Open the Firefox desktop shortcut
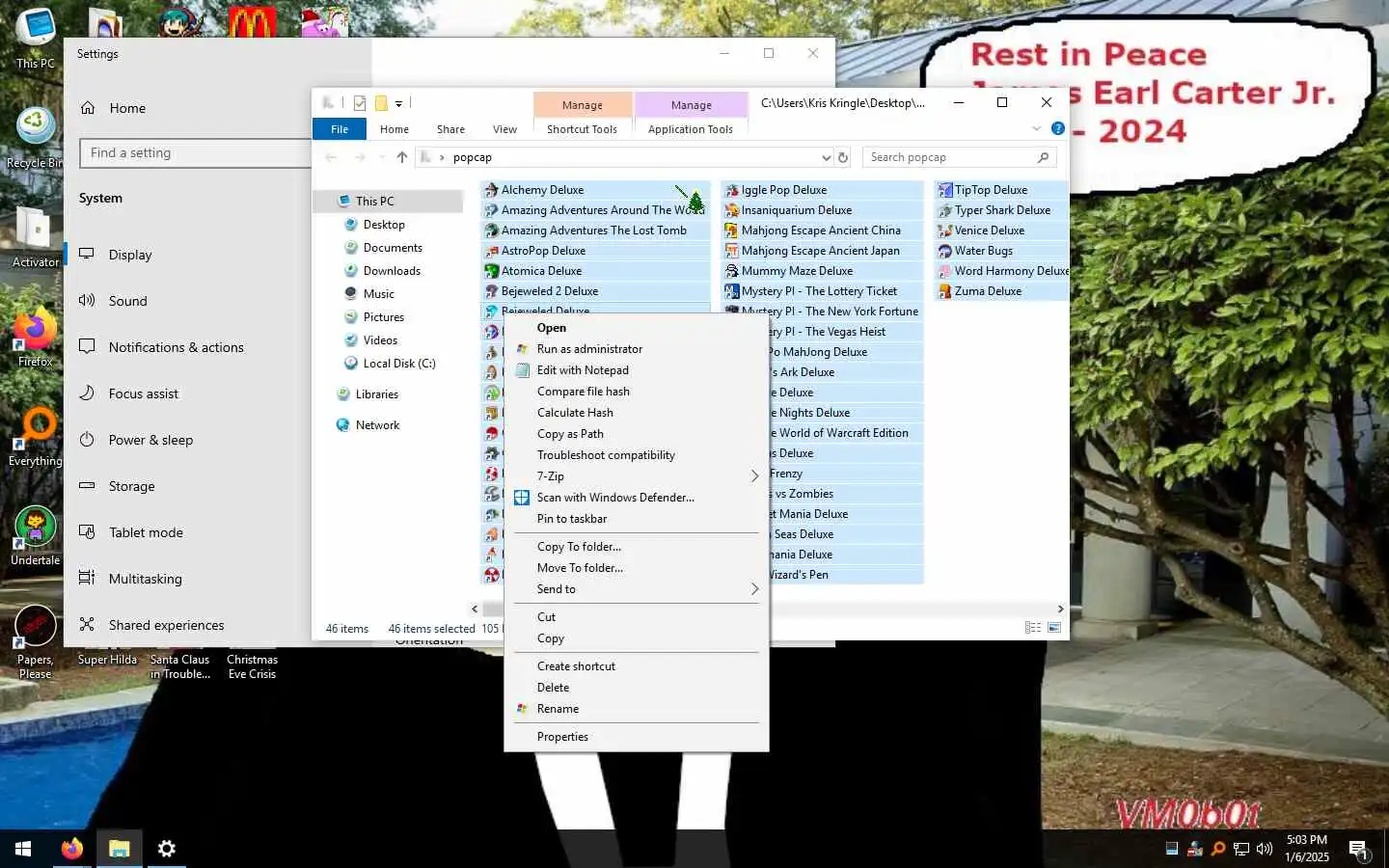Viewport: 1389px width, 868px height. pos(36,339)
